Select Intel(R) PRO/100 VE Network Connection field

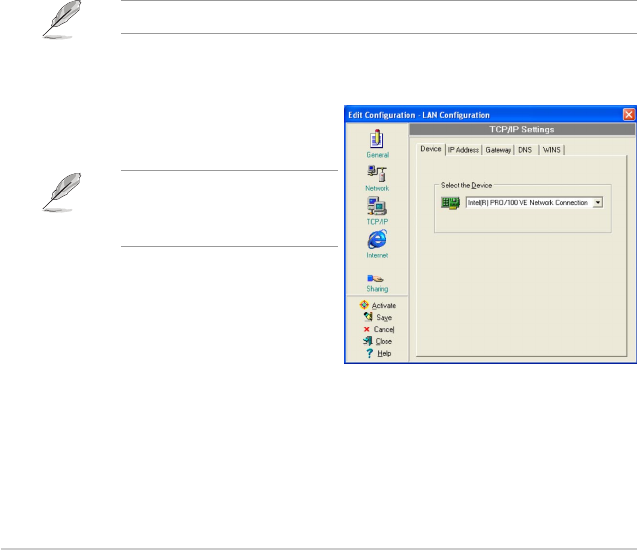[534, 202]
